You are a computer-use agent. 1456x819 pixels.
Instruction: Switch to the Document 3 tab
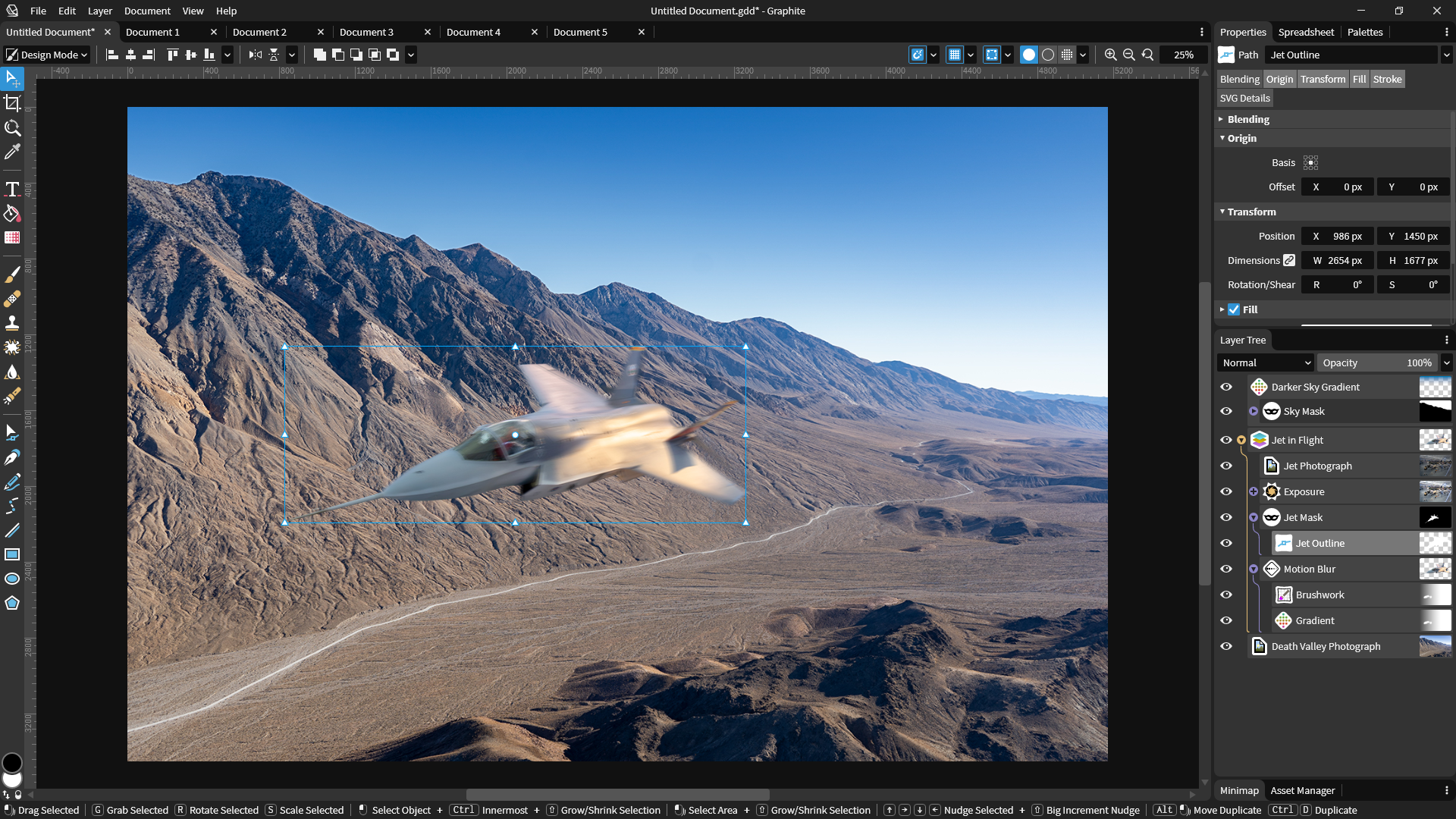pyautogui.click(x=366, y=32)
